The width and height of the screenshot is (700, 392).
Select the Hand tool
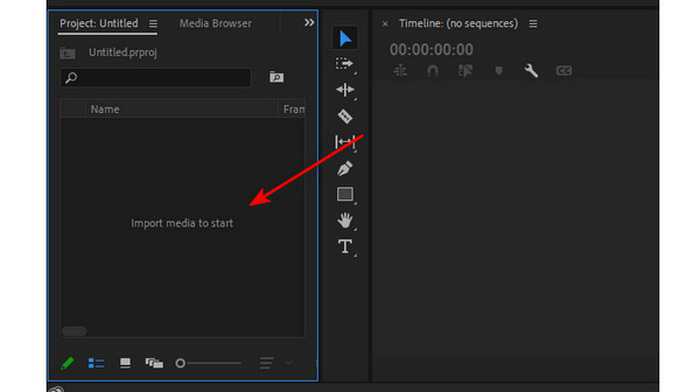(x=345, y=220)
